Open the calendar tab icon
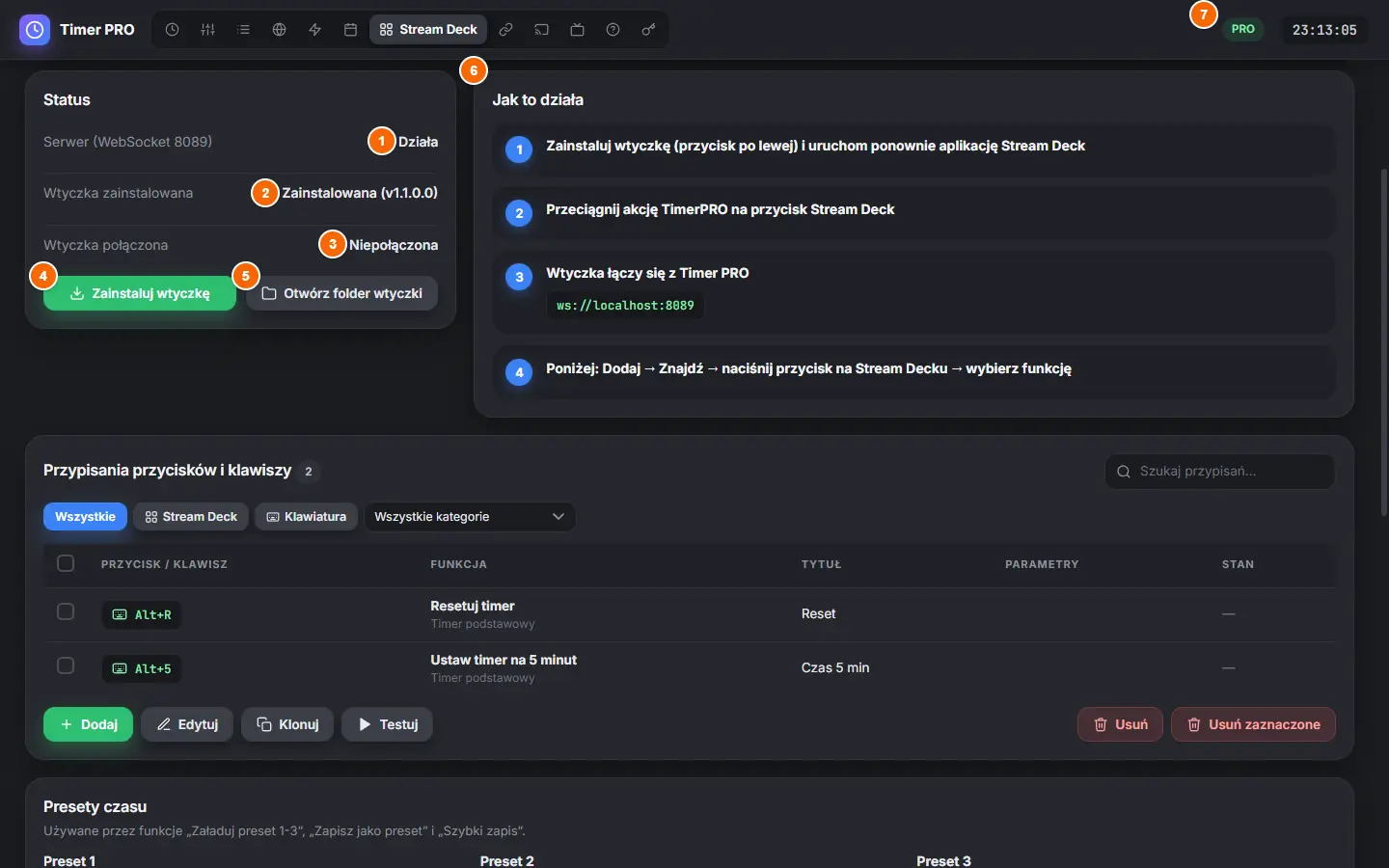This screenshot has height=868, width=1389. (350, 30)
